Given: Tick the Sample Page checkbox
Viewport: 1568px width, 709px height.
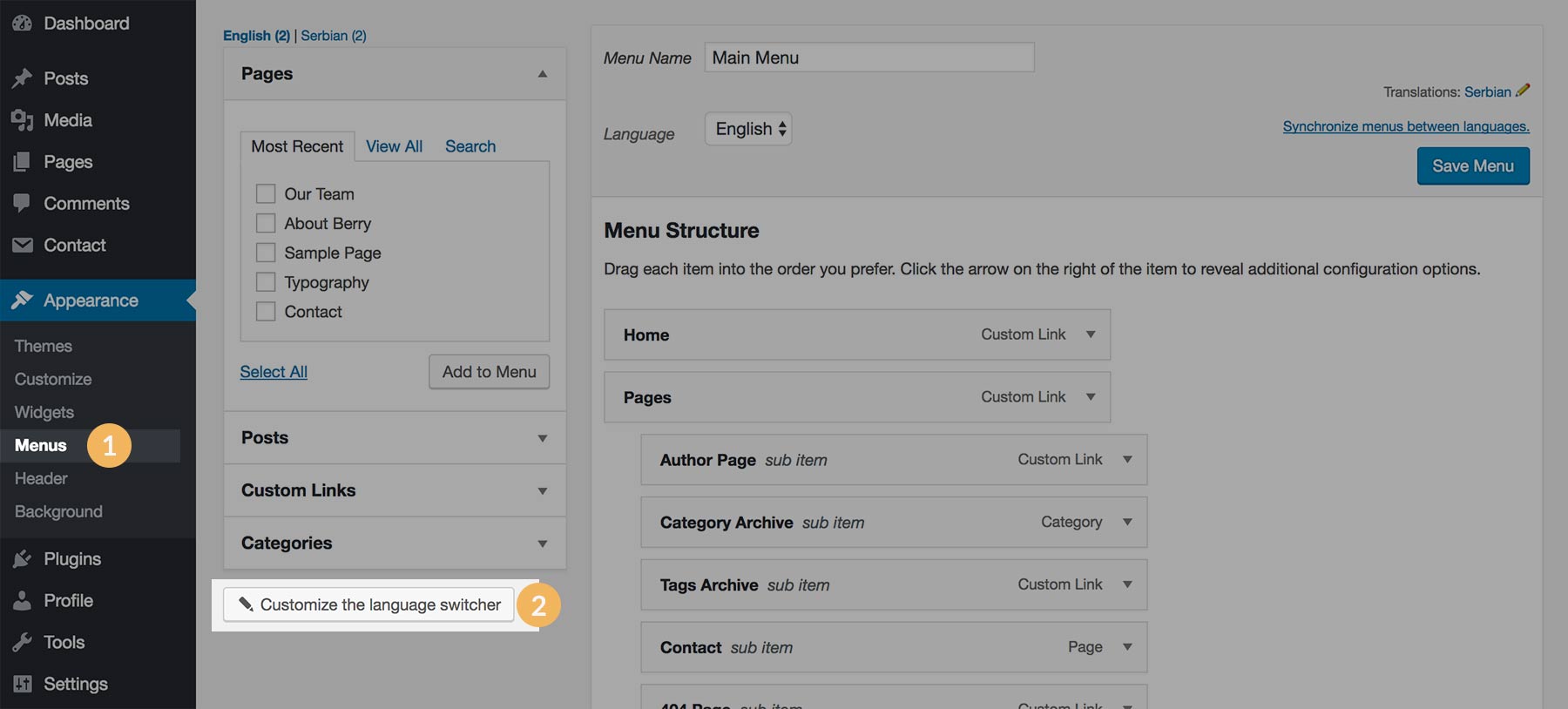Looking at the screenshot, I should click(x=266, y=253).
